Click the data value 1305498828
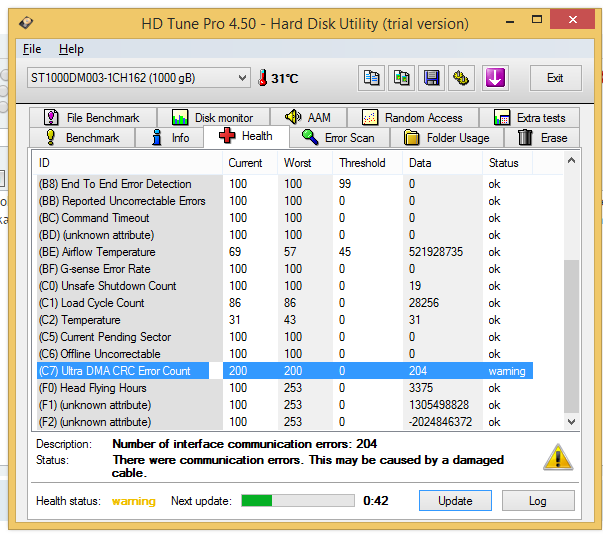The width and height of the screenshot is (603, 537). coord(439,405)
